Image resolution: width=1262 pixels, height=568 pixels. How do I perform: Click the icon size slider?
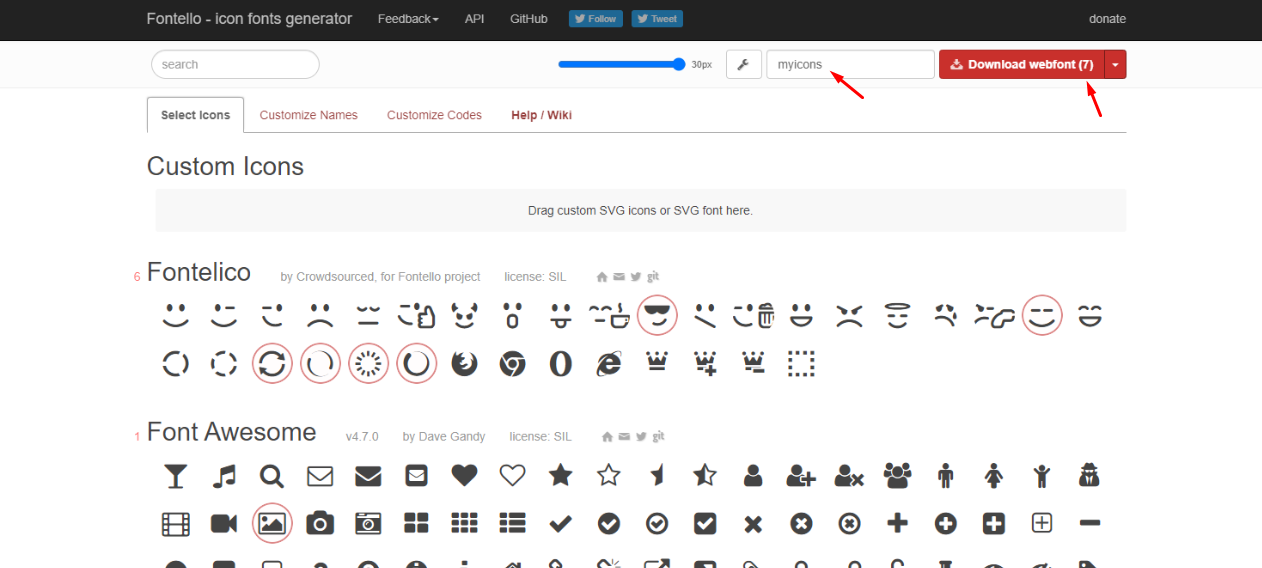620,64
